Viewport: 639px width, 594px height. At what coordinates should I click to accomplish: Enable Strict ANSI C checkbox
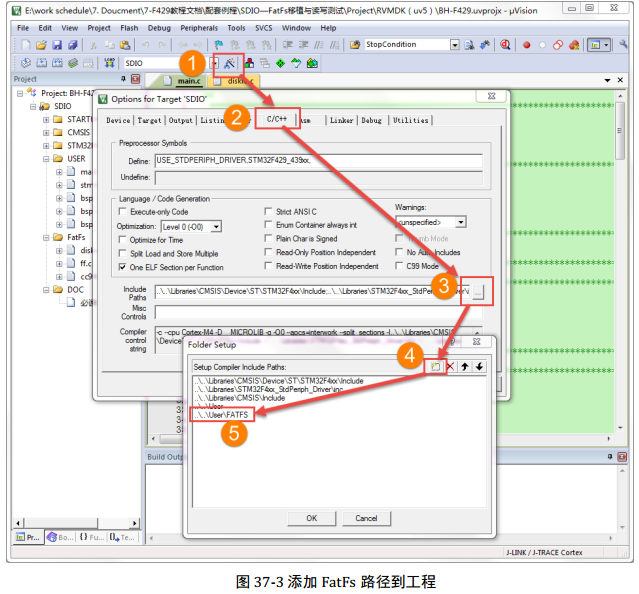pyautogui.click(x=268, y=211)
